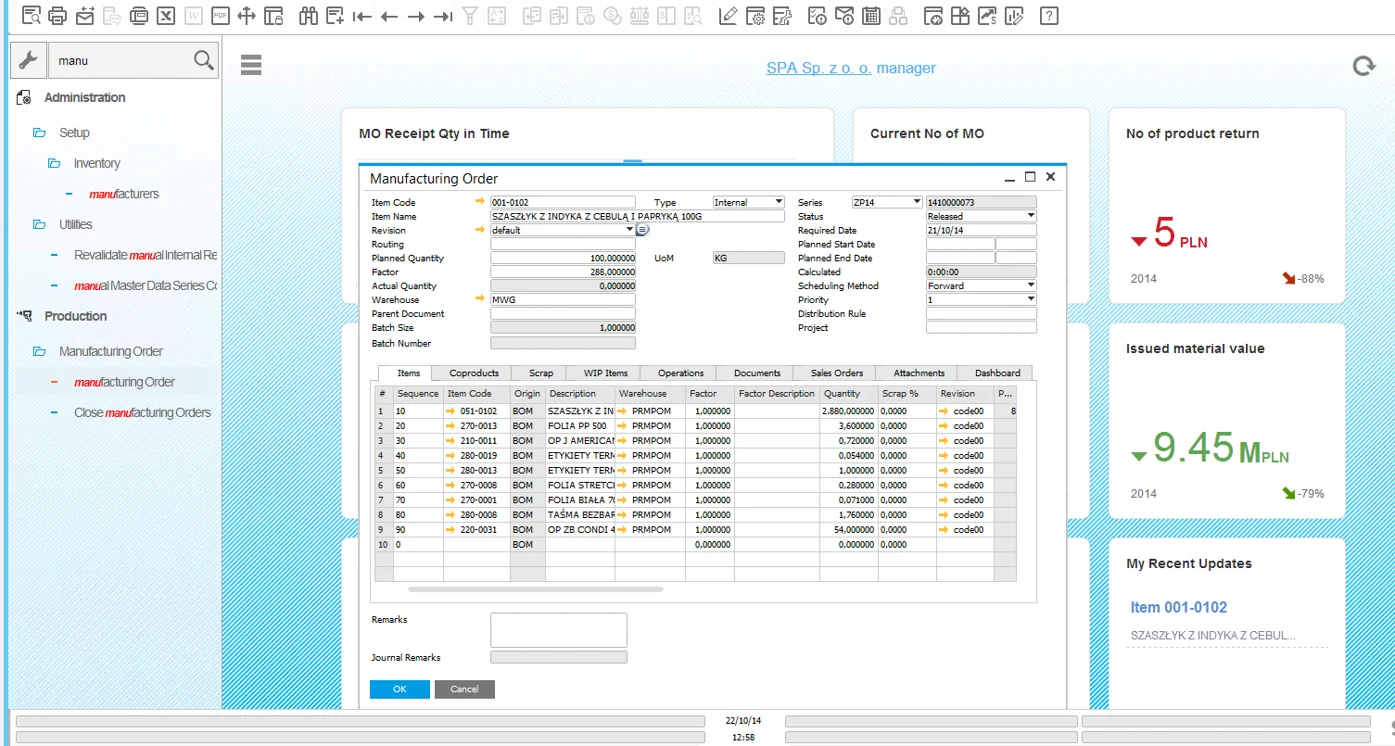
Task: Switch to the Operations tab
Action: (681, 373)
